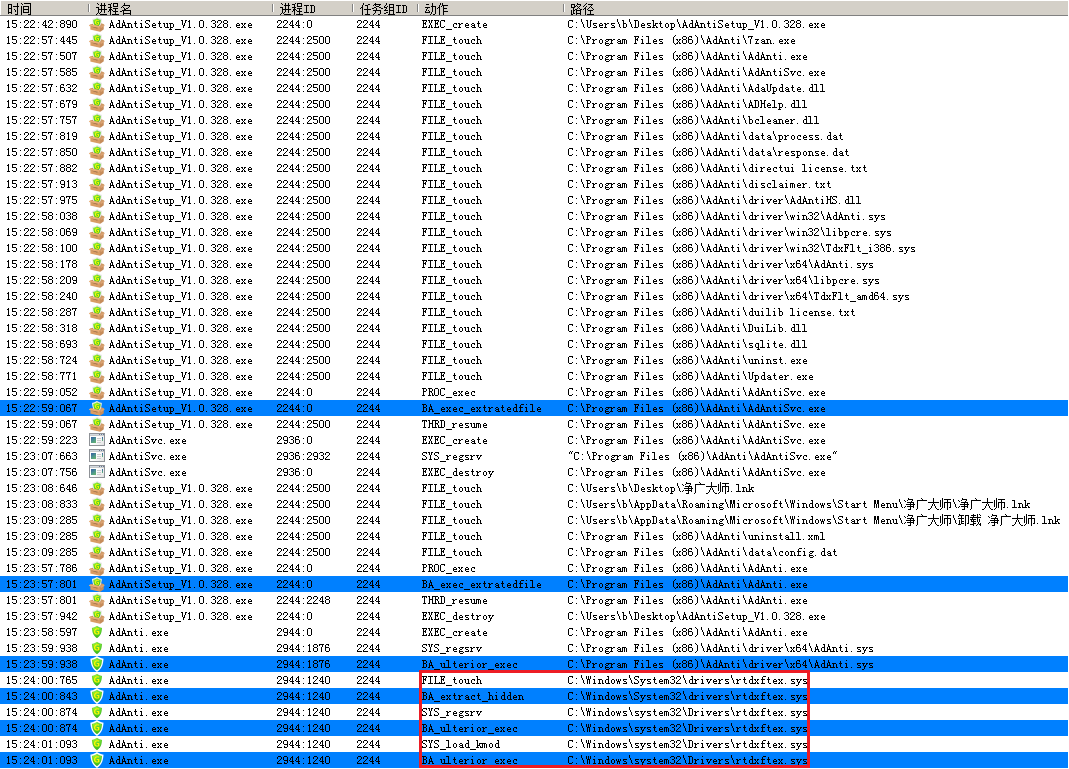This screenshot has height=769, width=1069.
Task: Select path ending in AdAnti.exe at 15:22:57:507
Action: pyautogui.click(x=687, y=56)
